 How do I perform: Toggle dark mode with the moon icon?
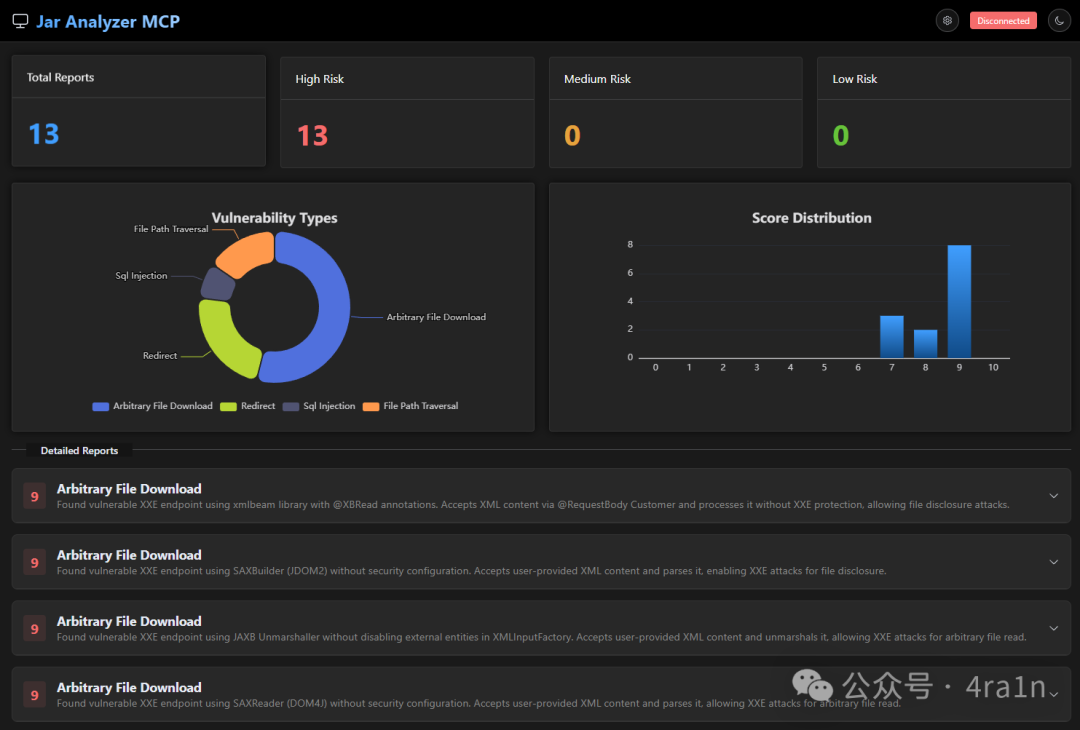pyautogui.click(x=1059, y=21)
